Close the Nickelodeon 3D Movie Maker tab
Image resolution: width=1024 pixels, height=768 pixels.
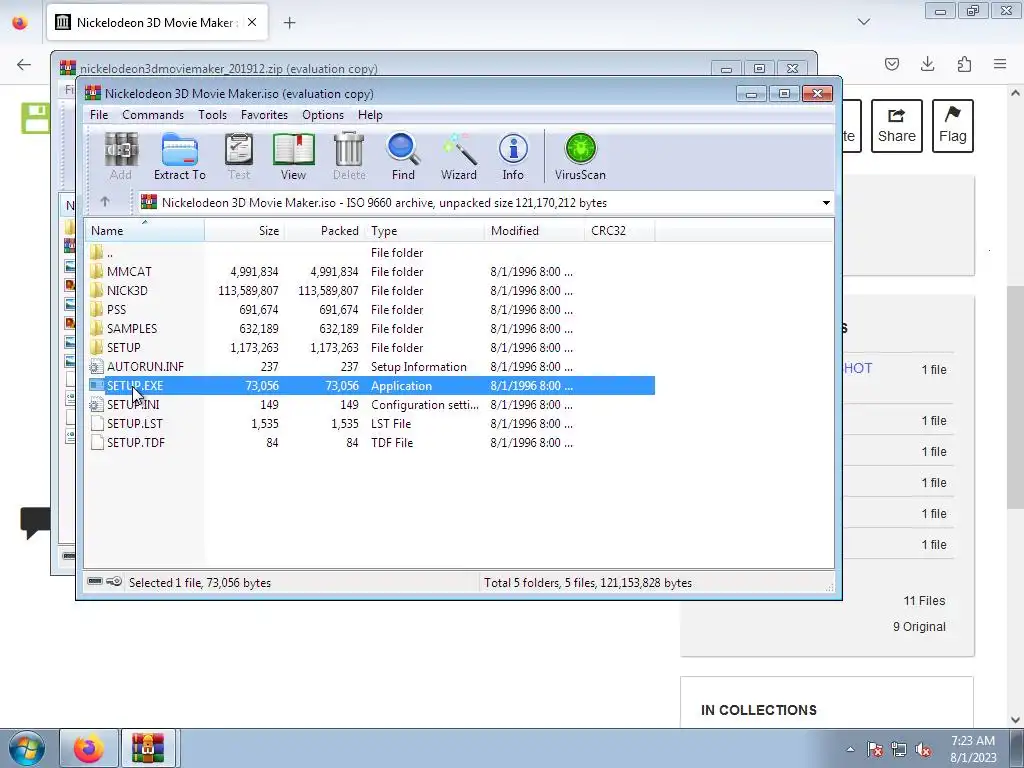pyautogui.click(x=252, y=22)
